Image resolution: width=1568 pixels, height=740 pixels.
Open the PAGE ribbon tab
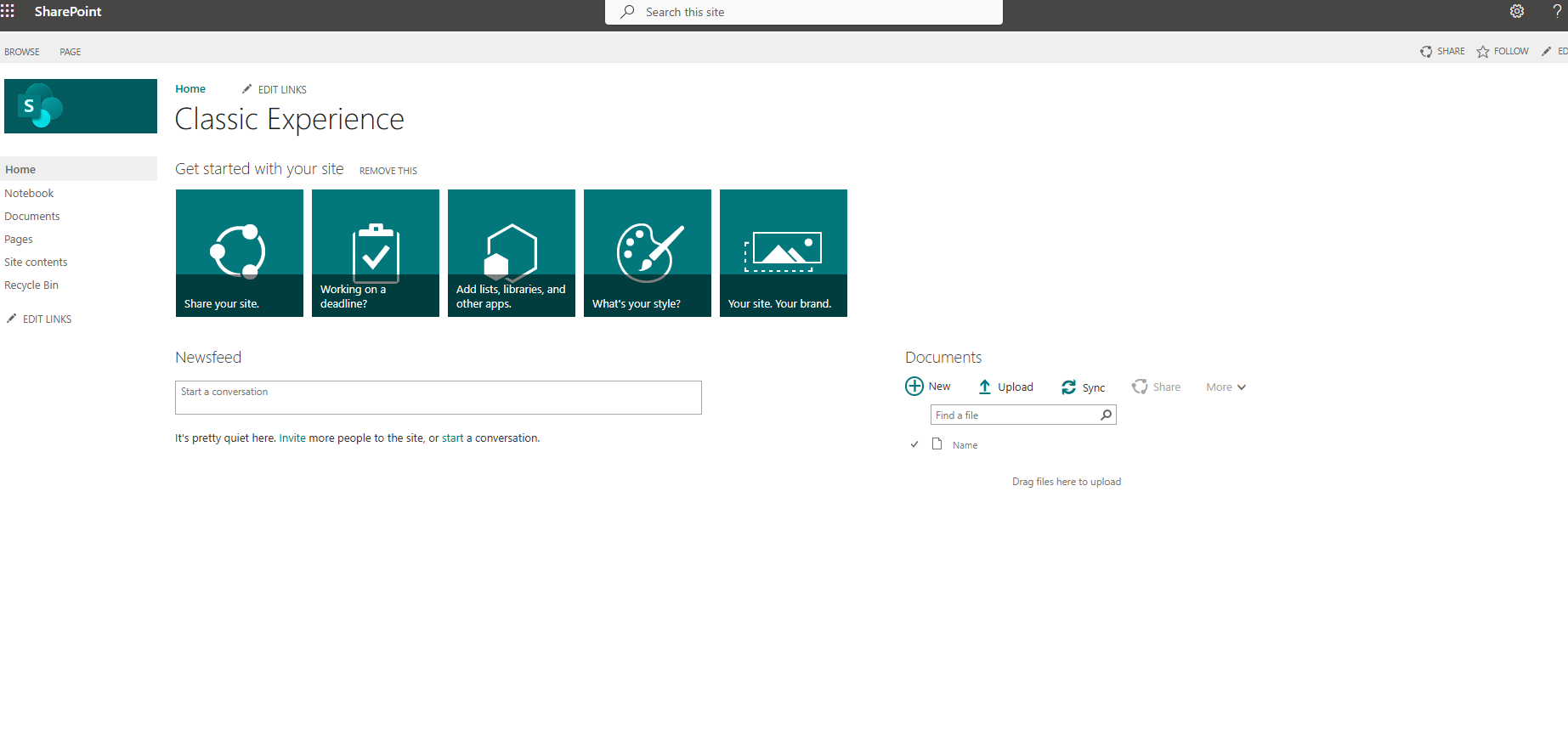71,52
